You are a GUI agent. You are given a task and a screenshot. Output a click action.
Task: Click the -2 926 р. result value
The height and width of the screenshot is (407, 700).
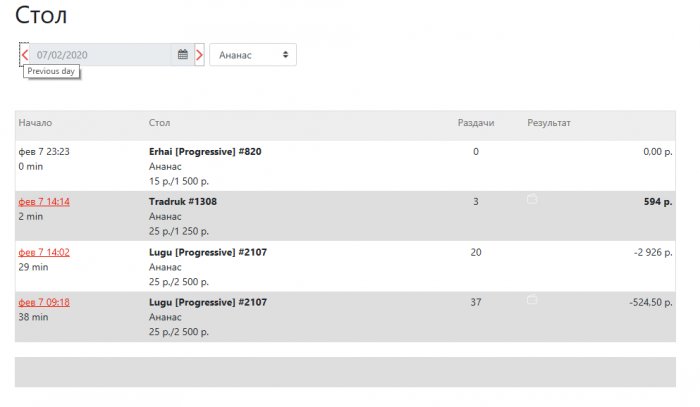coord(651,252)
